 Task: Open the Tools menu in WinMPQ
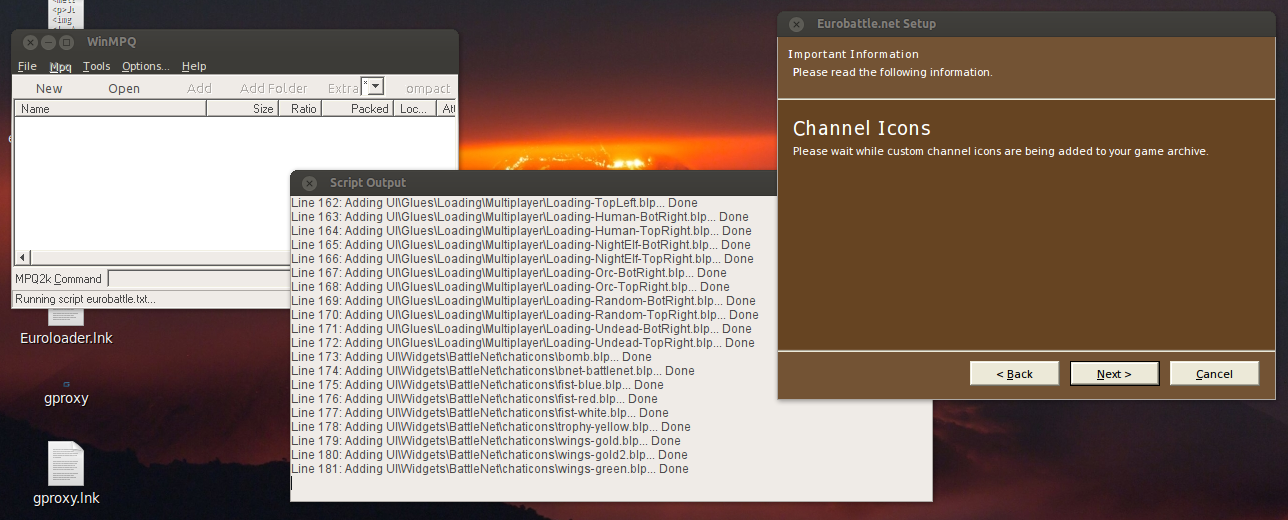(97, 66)
